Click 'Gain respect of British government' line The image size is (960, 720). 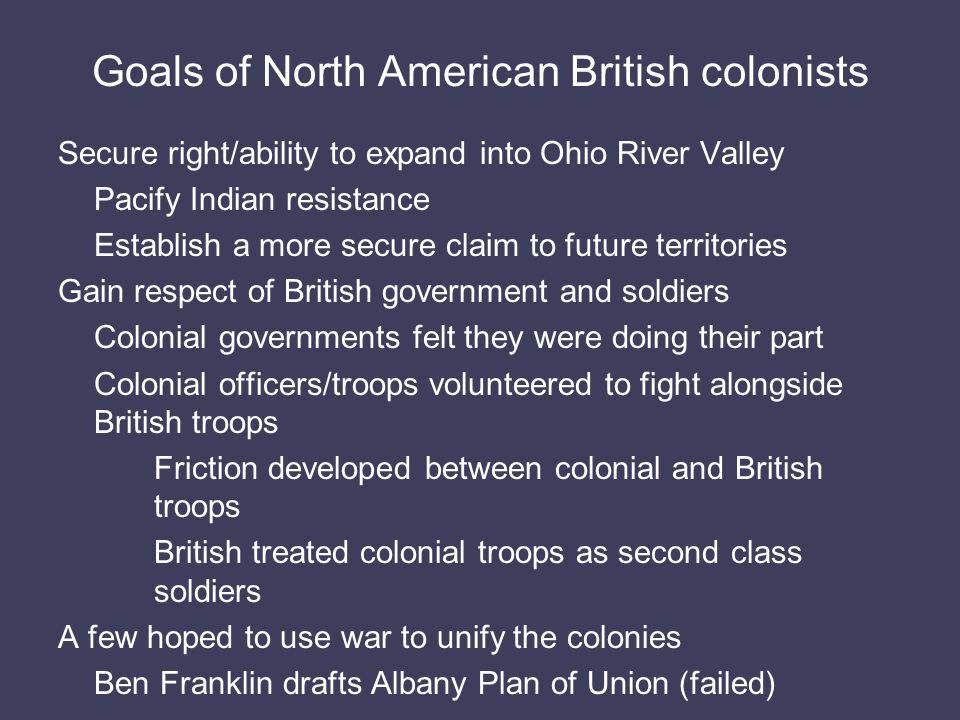394,291
